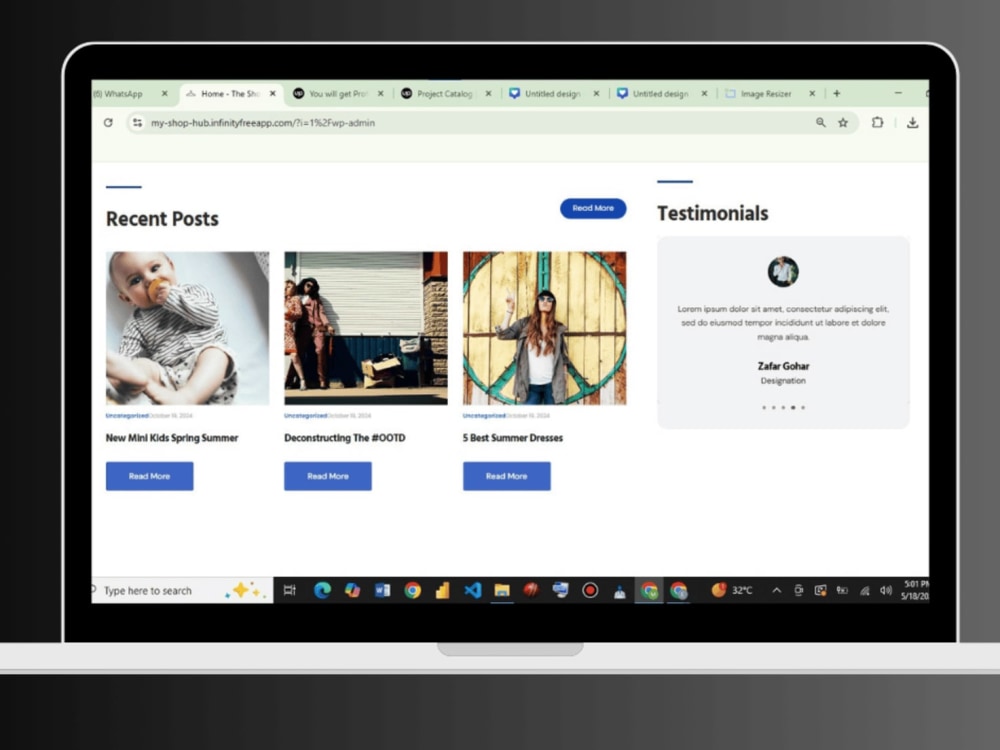The width and height of the screenshot is (1000, 750).
Task: Open Task View from the taskbar
Action: click(290, 590)
